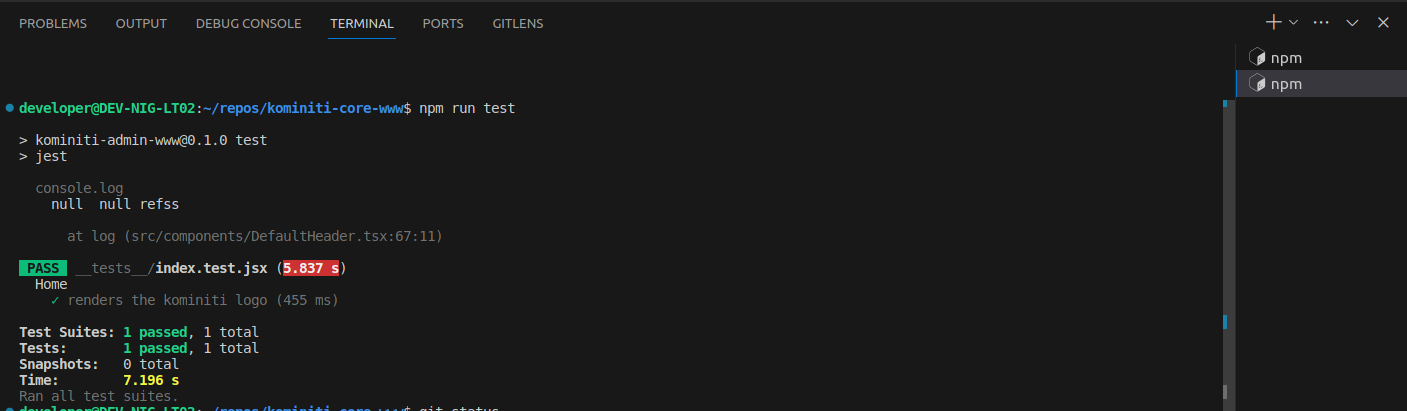Click the npm run test command text
This screenshot has width=1407, height=411.
[x=467, y=108]
